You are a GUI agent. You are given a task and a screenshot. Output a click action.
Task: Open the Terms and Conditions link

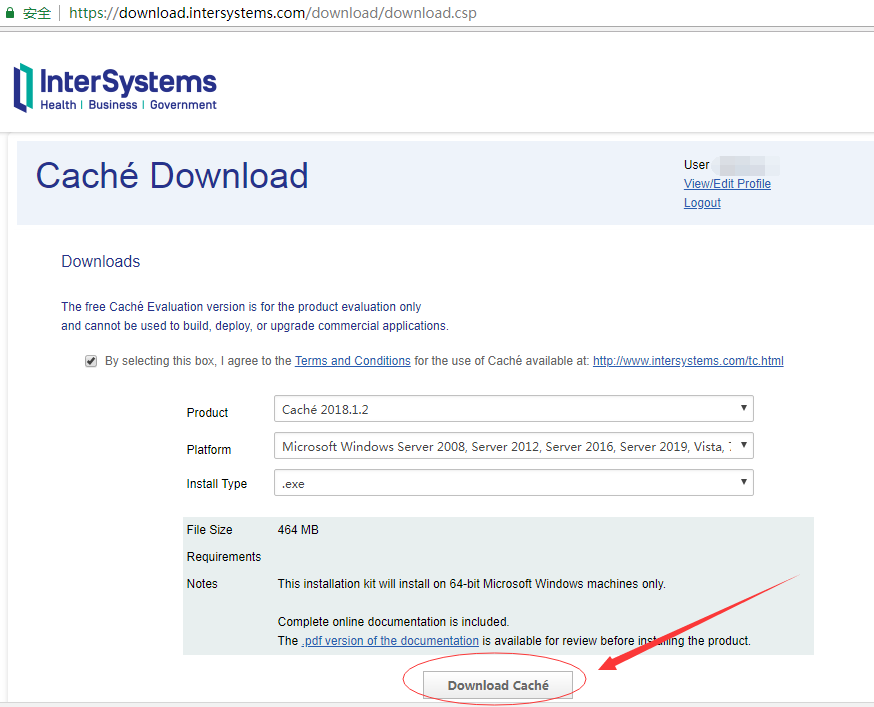click(352, 361)
